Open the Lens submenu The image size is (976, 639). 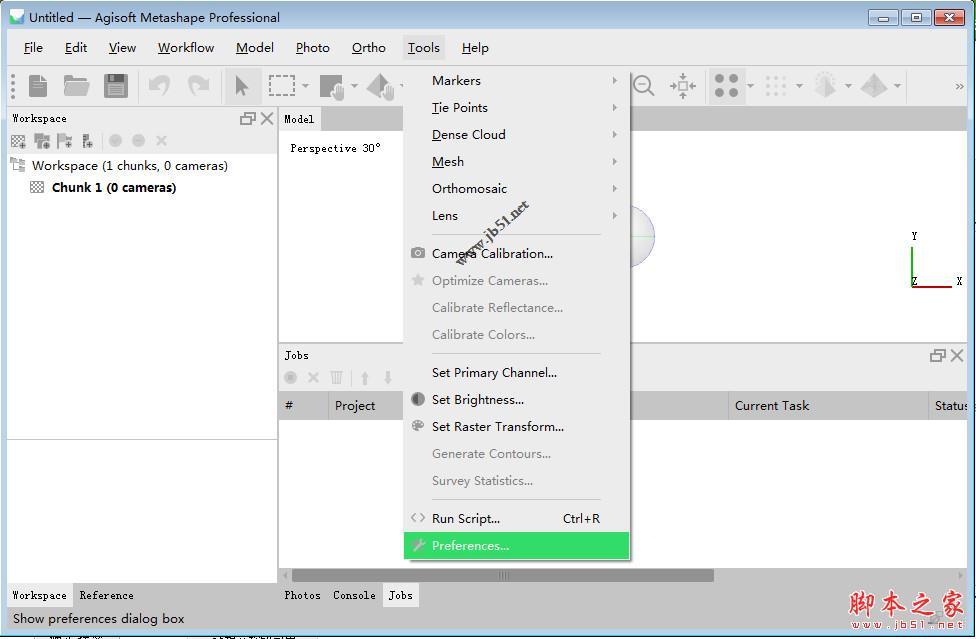517,215
